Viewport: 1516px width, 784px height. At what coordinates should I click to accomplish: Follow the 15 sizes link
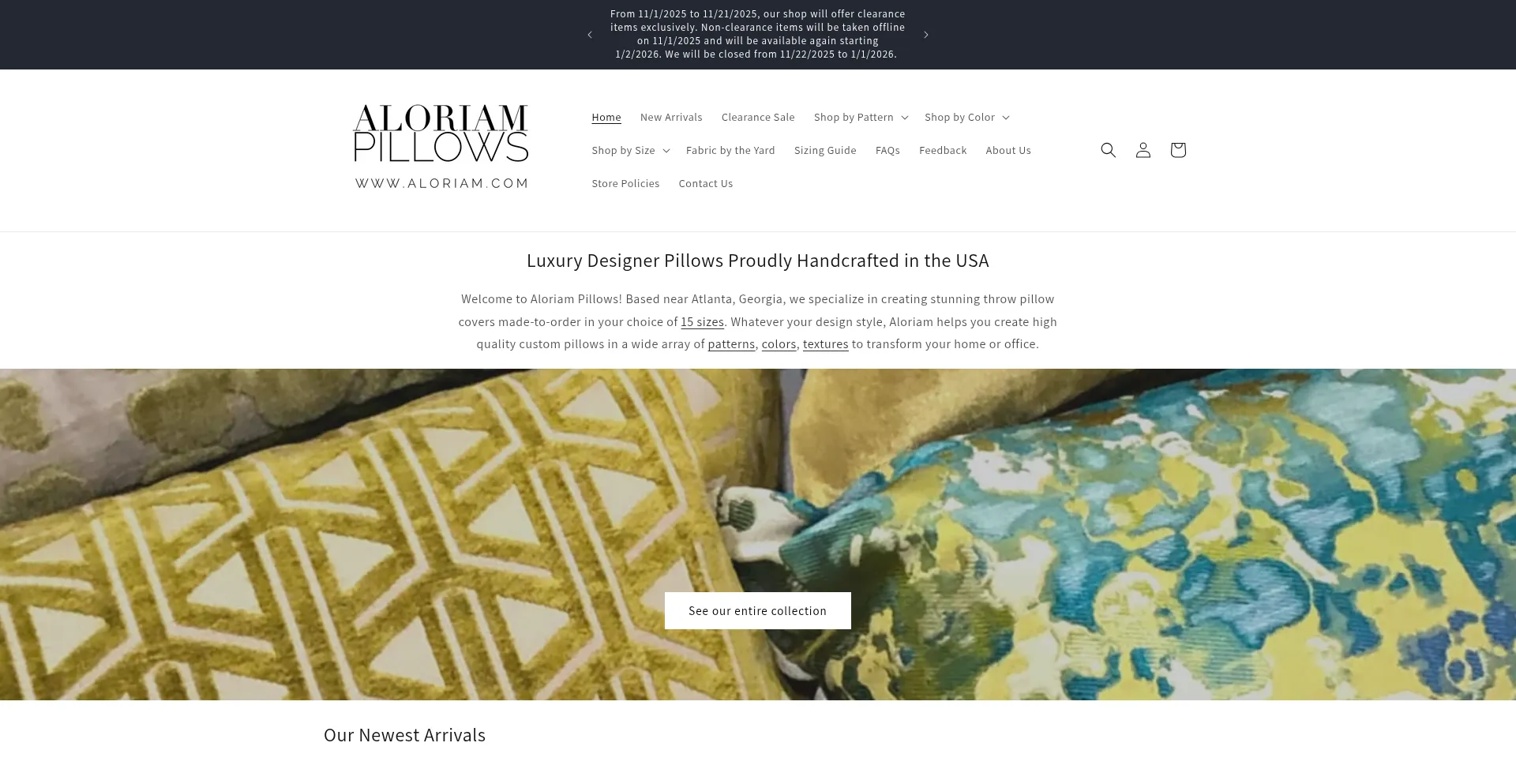click(x=702, y=322)
